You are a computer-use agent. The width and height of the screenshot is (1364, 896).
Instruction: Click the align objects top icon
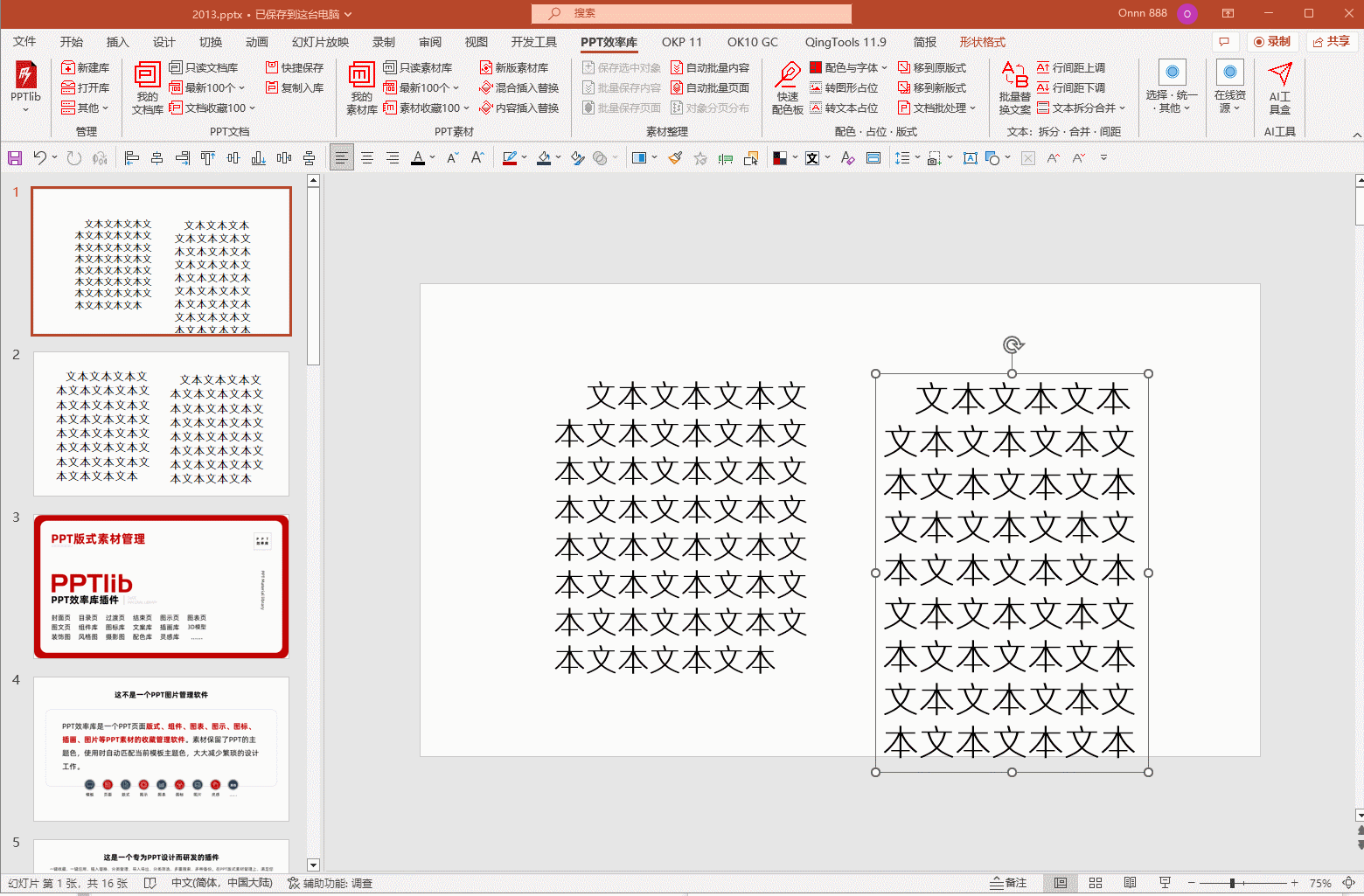pyautogui.click(x=207, y=158)
